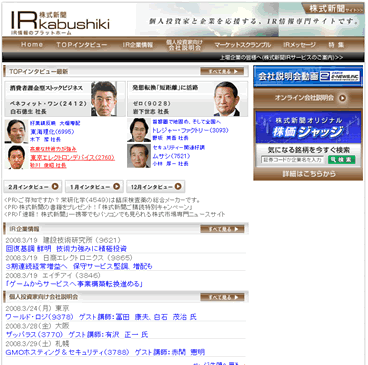368x365 pixels.
Task: Click ベネフィット・ワン president photo
Action: pyautogui.click(x=104, y=99)
